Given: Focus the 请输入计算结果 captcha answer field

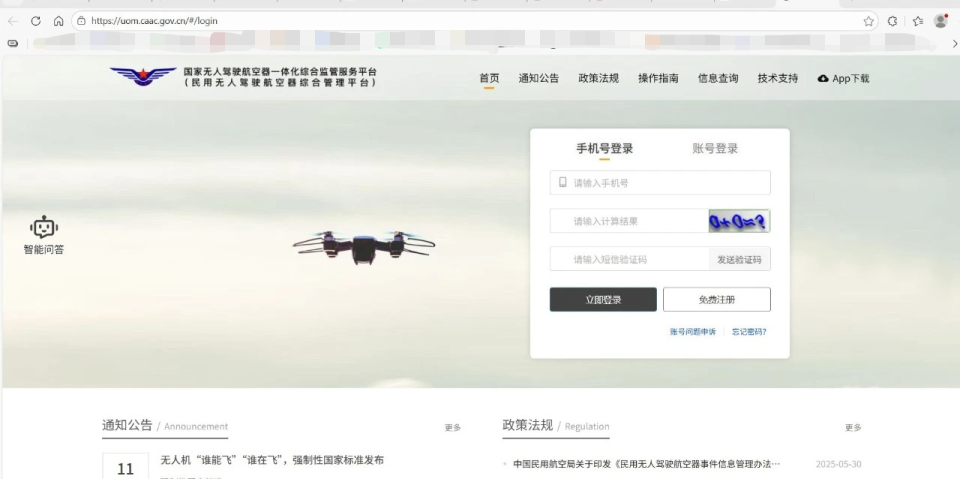Looking at the screenshot, I should [629, 221].
